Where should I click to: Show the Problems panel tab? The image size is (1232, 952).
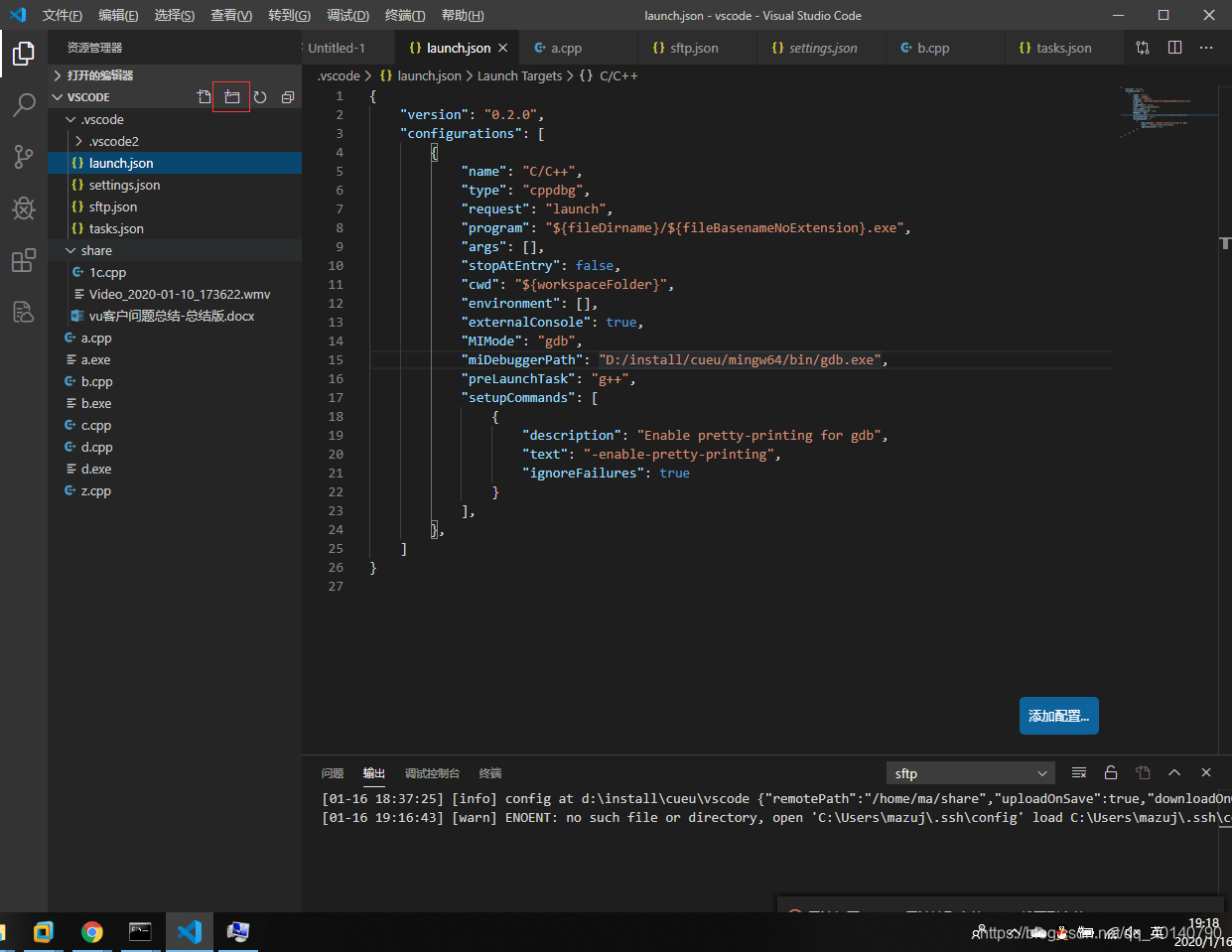coord(333,773)
